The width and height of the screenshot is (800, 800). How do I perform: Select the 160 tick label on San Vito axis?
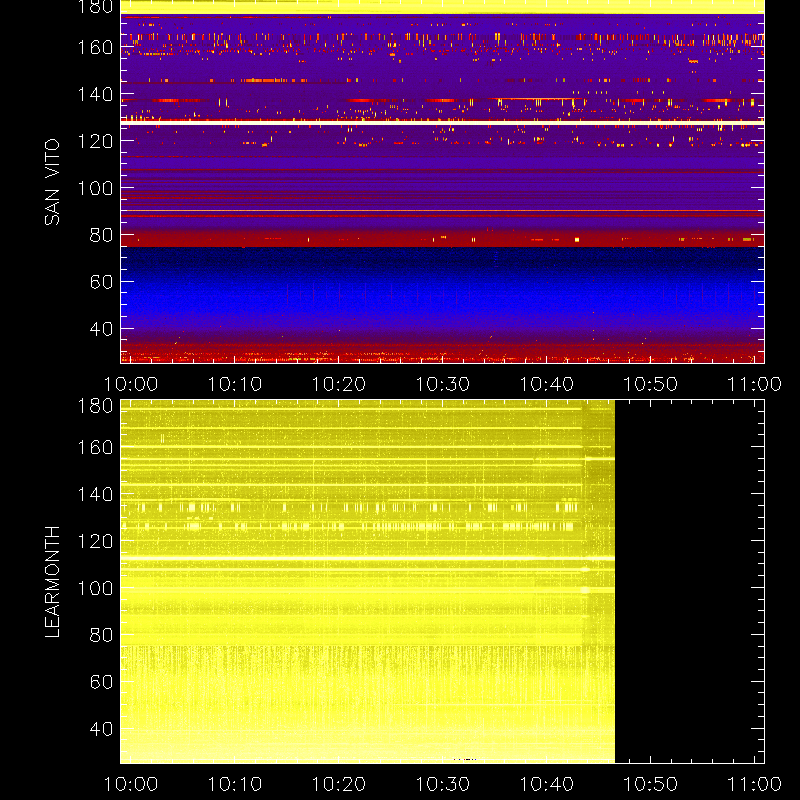pos(95,47)
